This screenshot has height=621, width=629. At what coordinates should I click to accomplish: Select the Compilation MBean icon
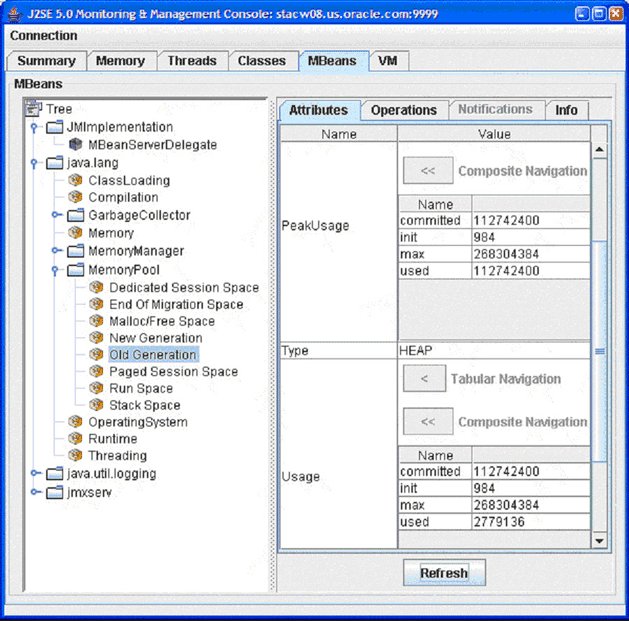pos(76,198)
